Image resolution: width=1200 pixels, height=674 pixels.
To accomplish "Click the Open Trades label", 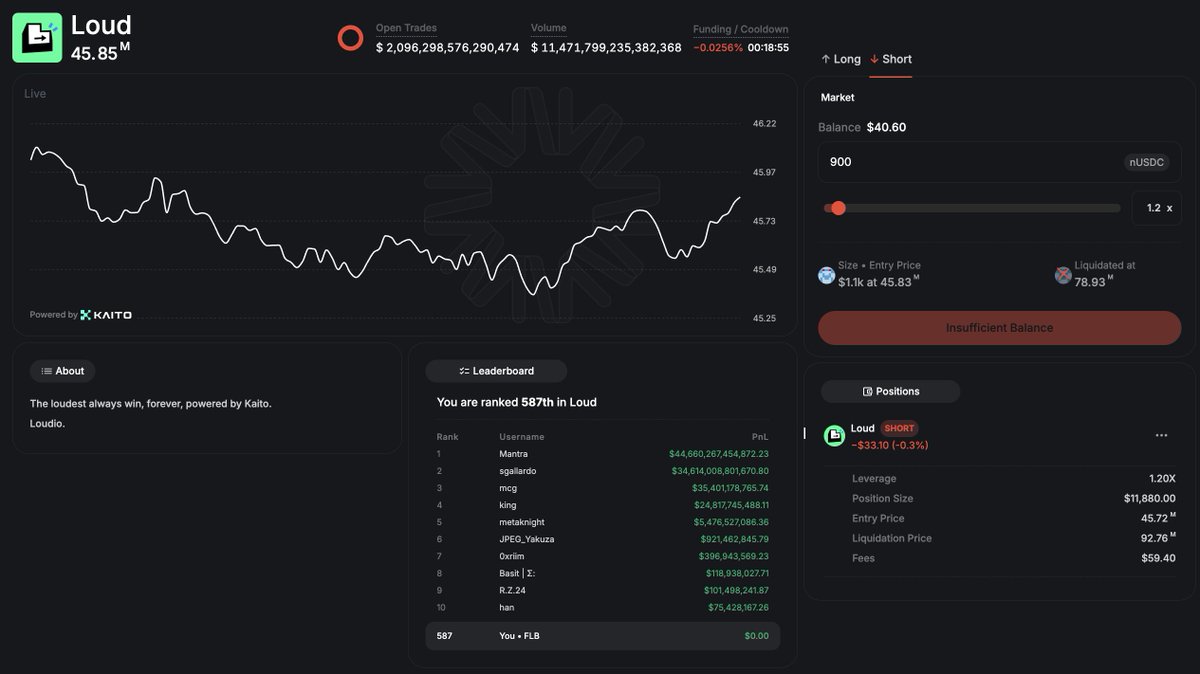I will coord(406,28).
